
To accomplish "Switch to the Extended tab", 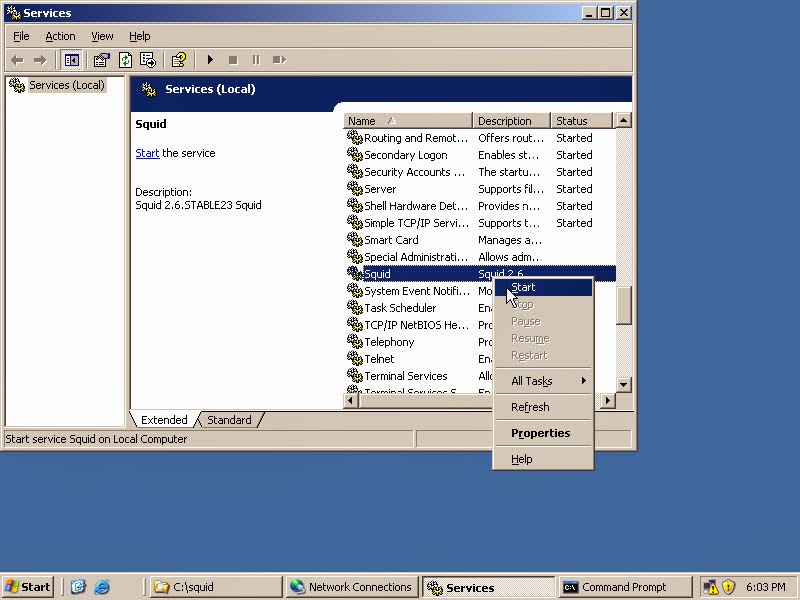I will pyautogui.click(x=164, y=420).
